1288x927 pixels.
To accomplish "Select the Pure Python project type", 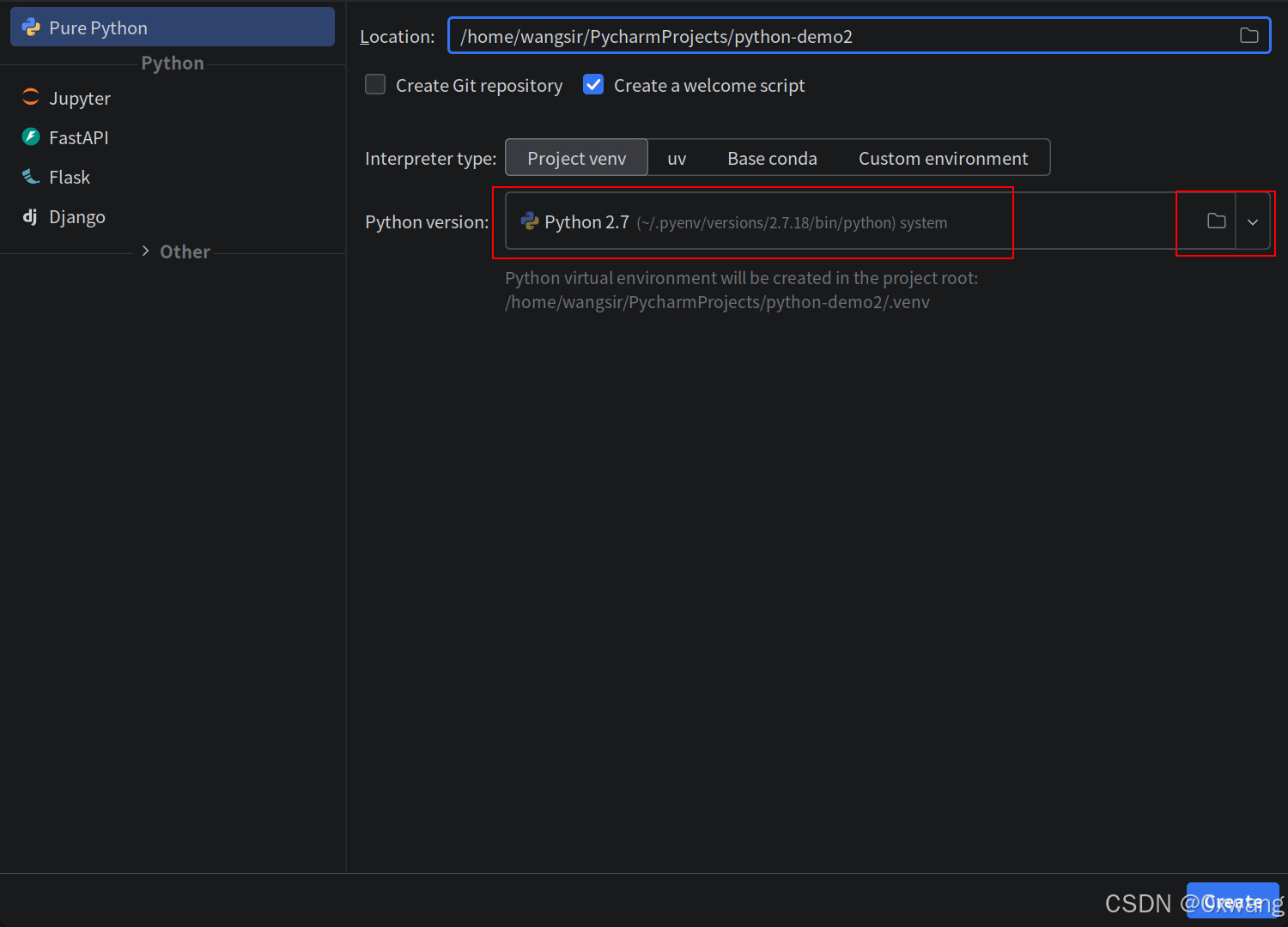I will [172, 27].
